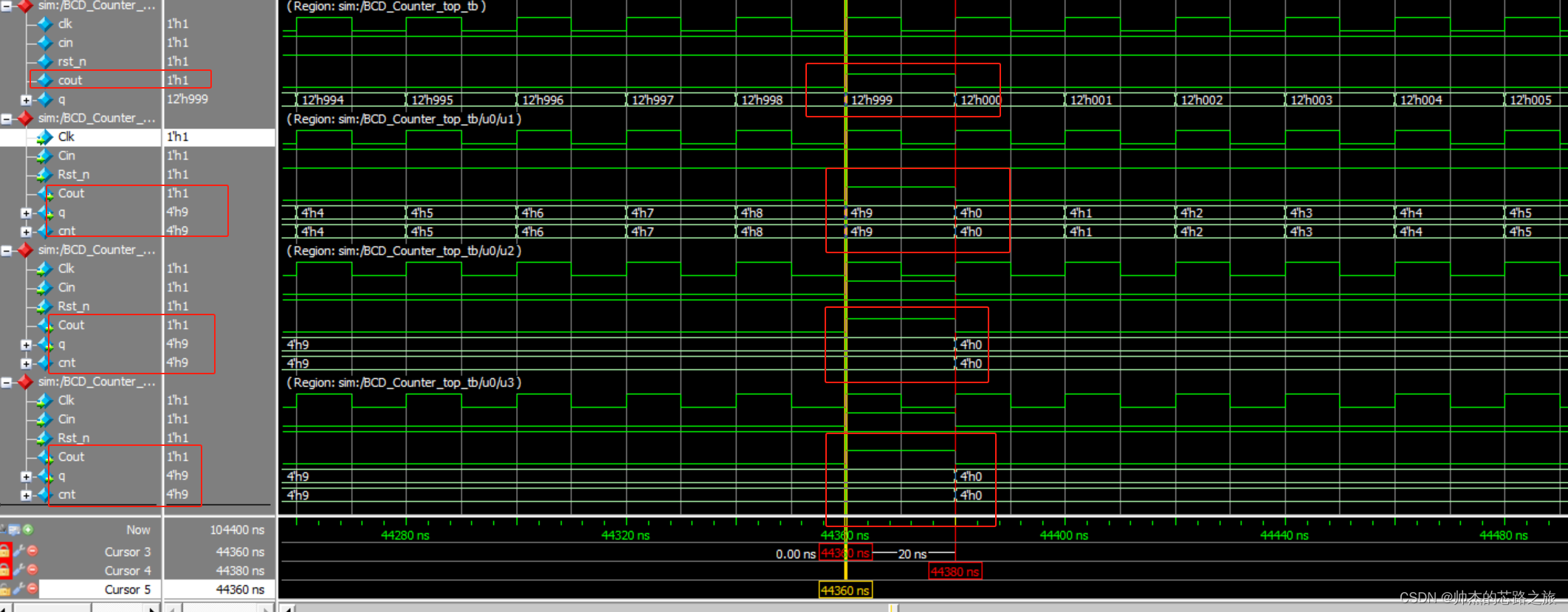Select the lowercase cin signal row
Image resolution: width=1568 pixels, height=612 pixels.
[80, 43]
